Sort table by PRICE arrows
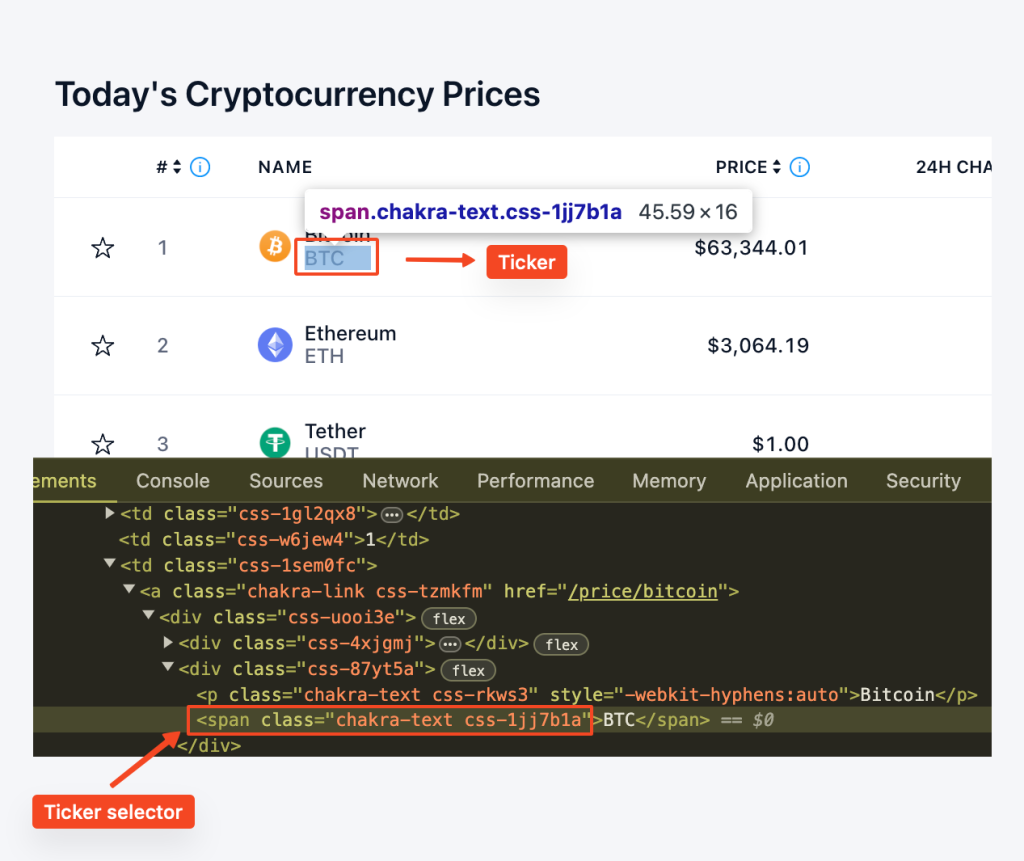 [x=776, y=167]
